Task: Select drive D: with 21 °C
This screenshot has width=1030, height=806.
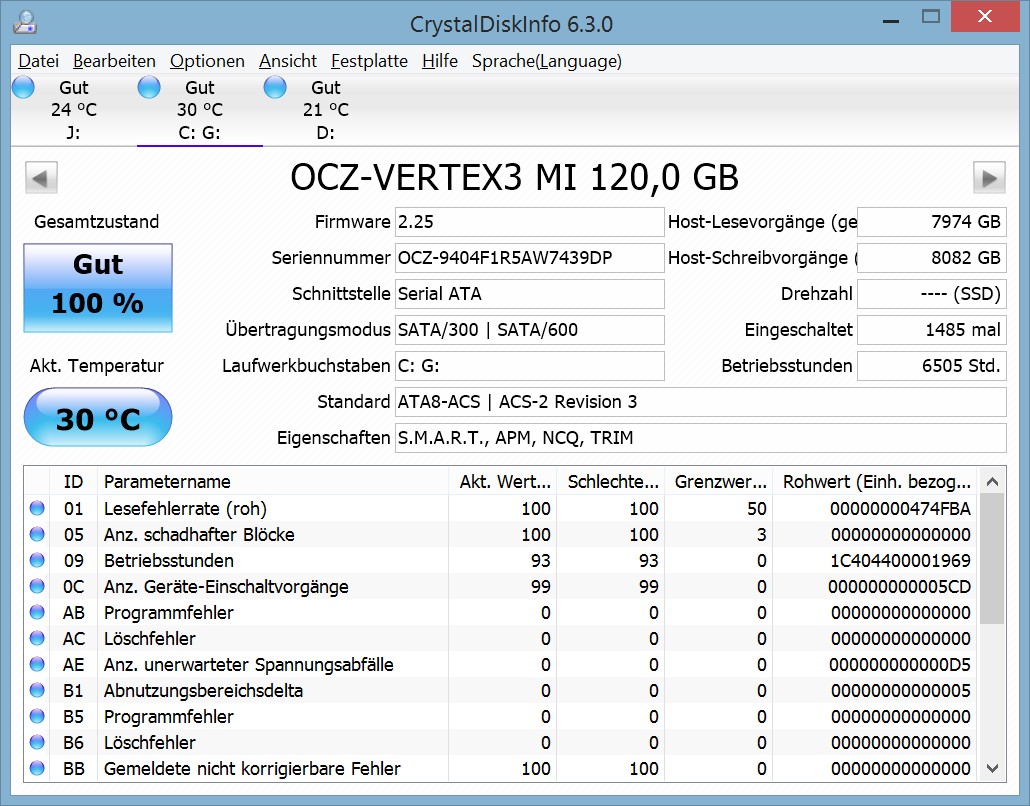Action: coord(326,110)
